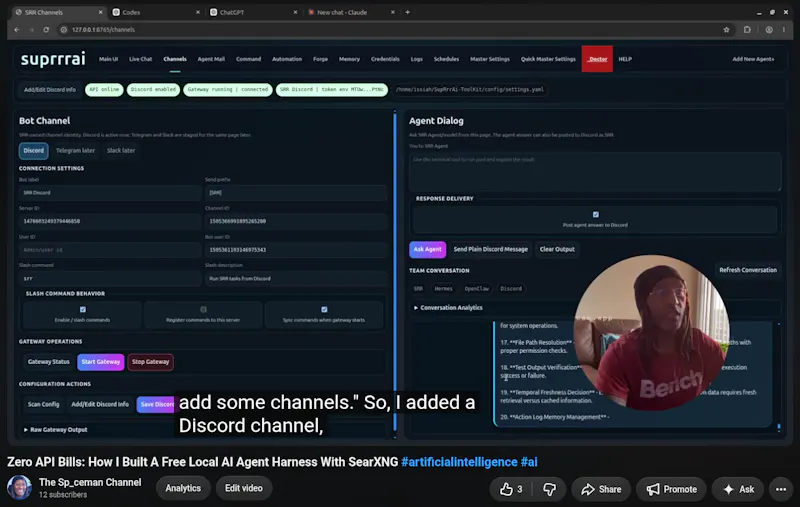Open the Schedules page

tap(446, 59)
